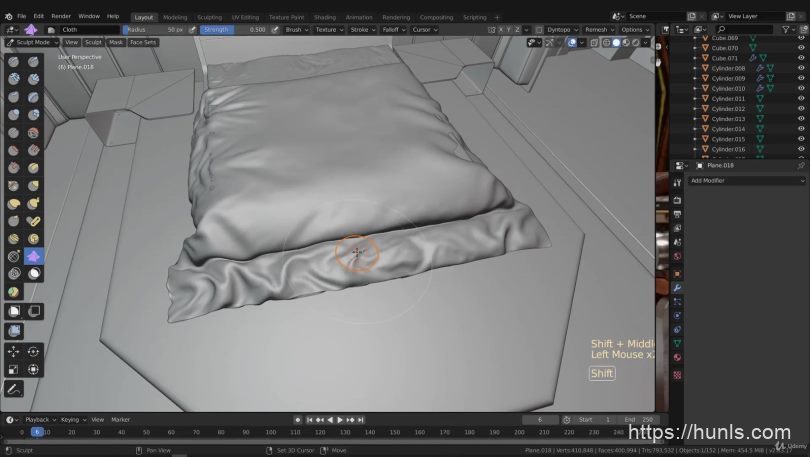Viewport: 810px width, 457px height.
Task: Select the Inflate brush tool
Action: coord(13,115)
